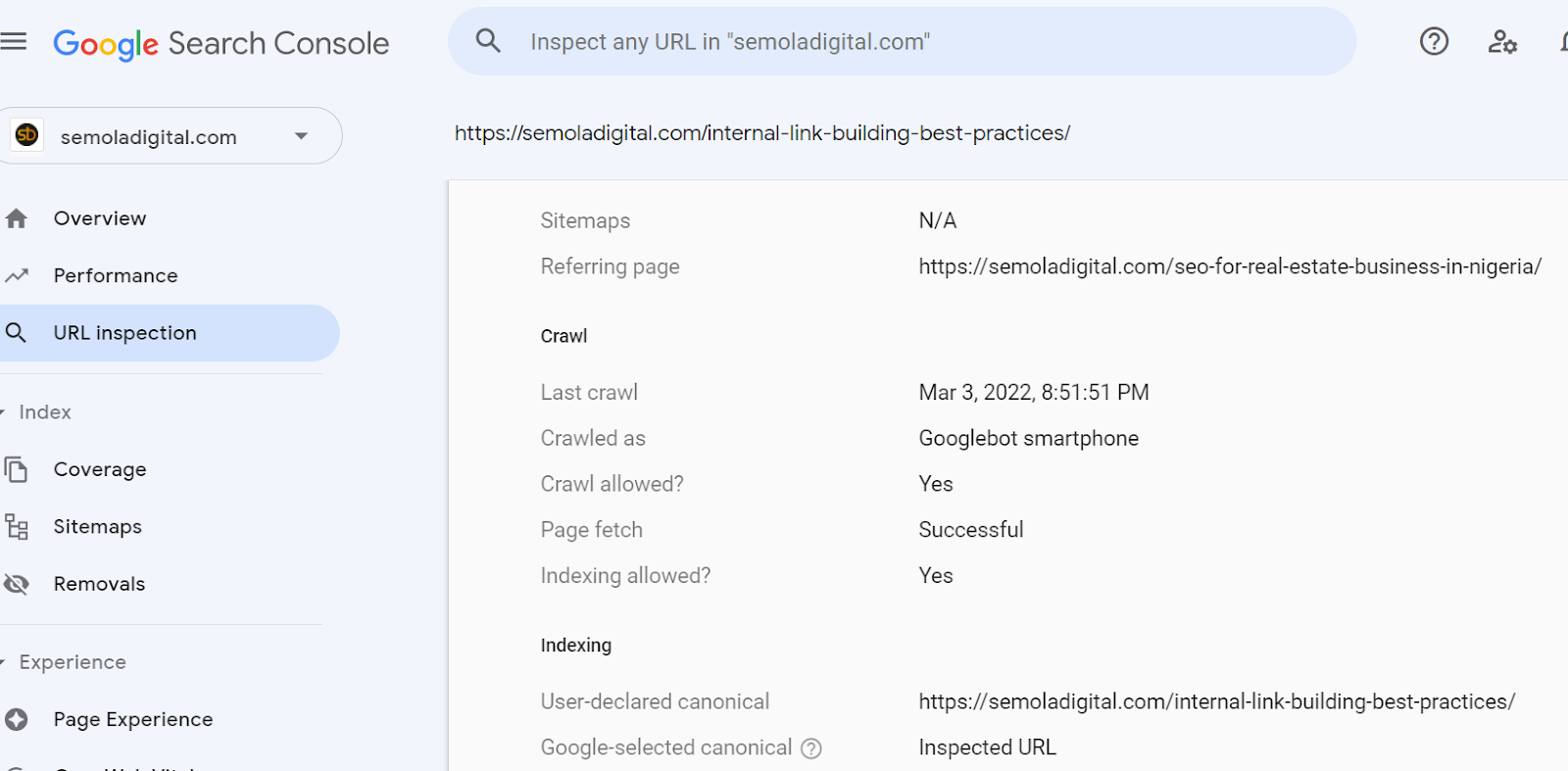Screen dimensions: 1568x771
Task: Open the semoladigital.com property dropdown
Action: tap(301, 136)
